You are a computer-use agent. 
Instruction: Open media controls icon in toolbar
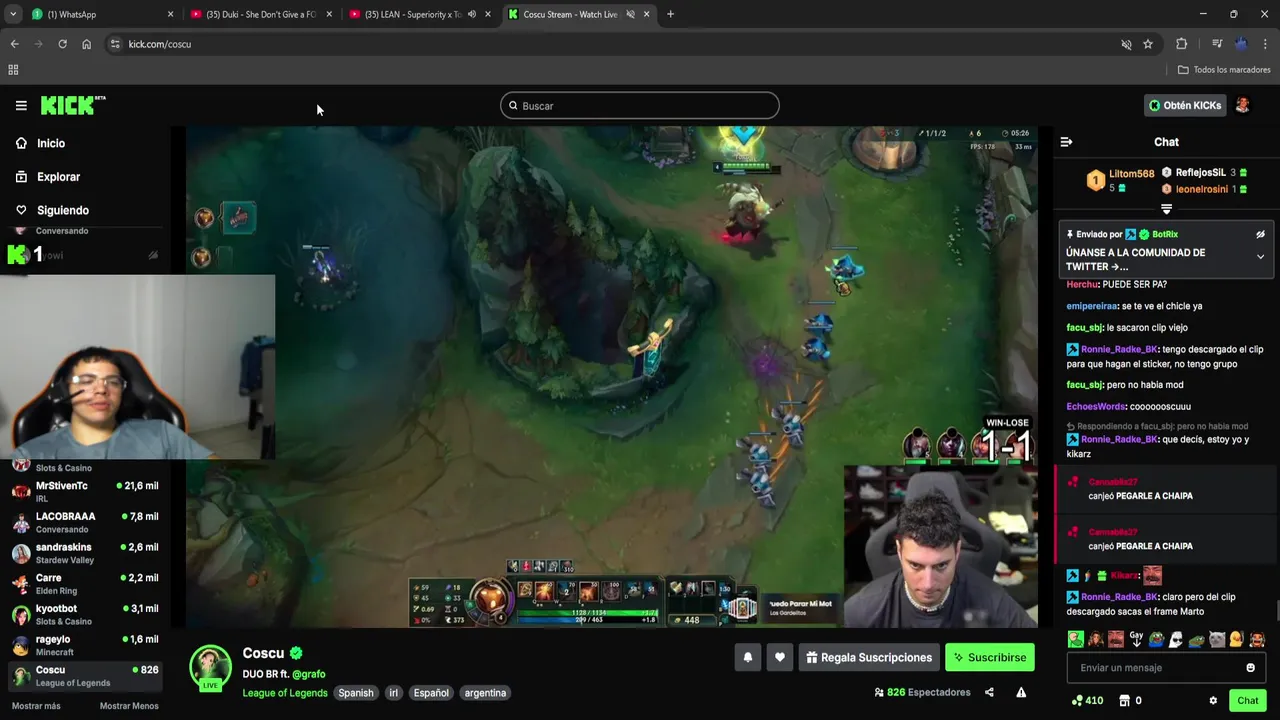[1217, 44]
